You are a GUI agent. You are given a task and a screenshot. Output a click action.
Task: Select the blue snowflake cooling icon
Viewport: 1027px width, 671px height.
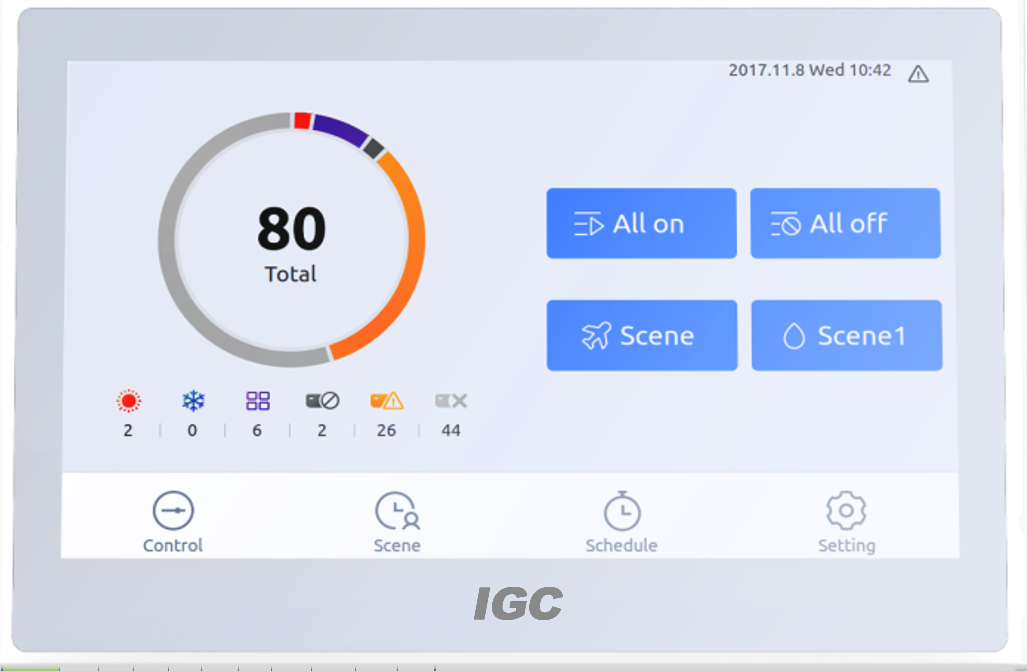[x=193, y=400]
